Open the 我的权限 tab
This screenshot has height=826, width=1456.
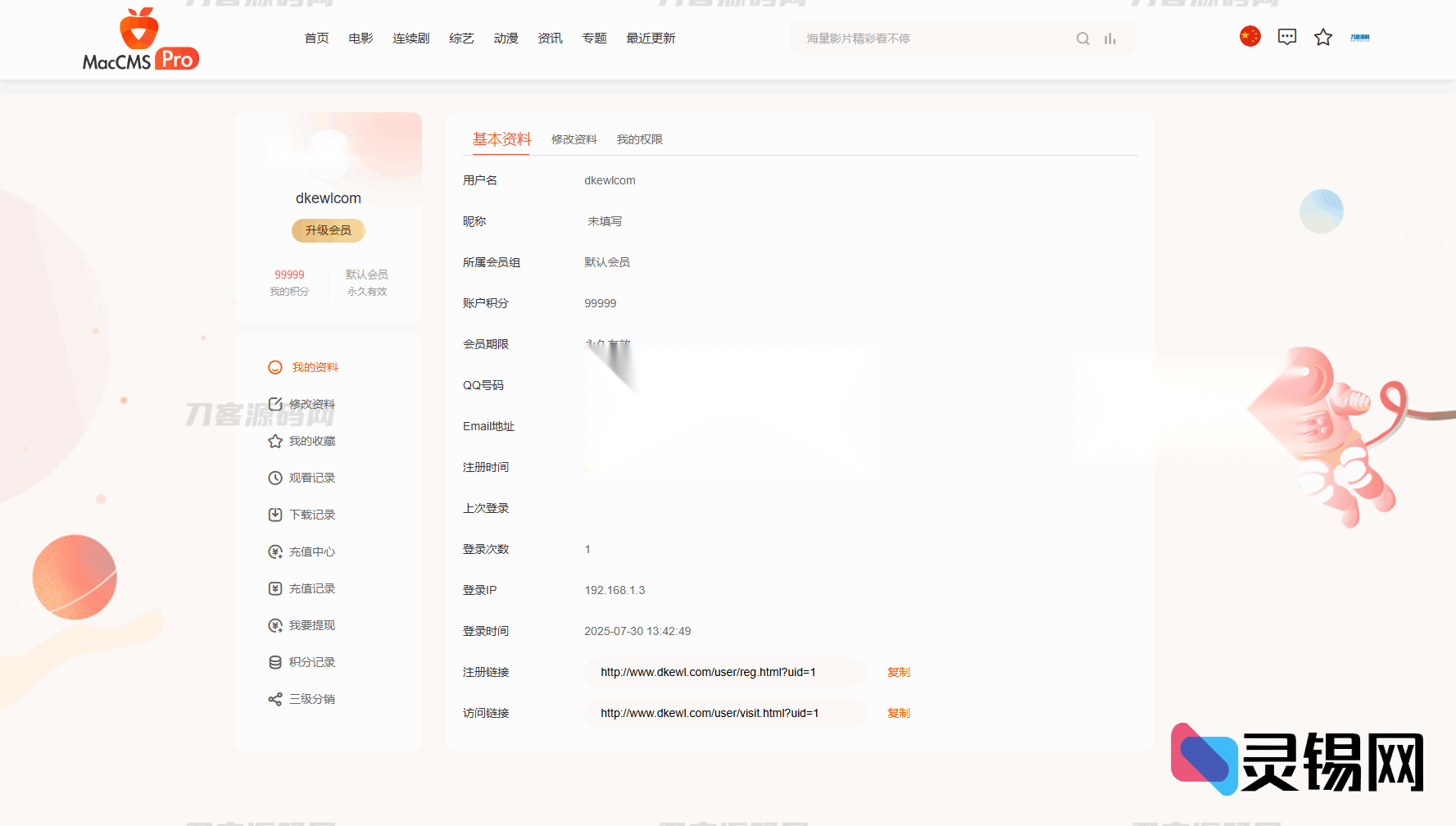[x=639, y=139]
